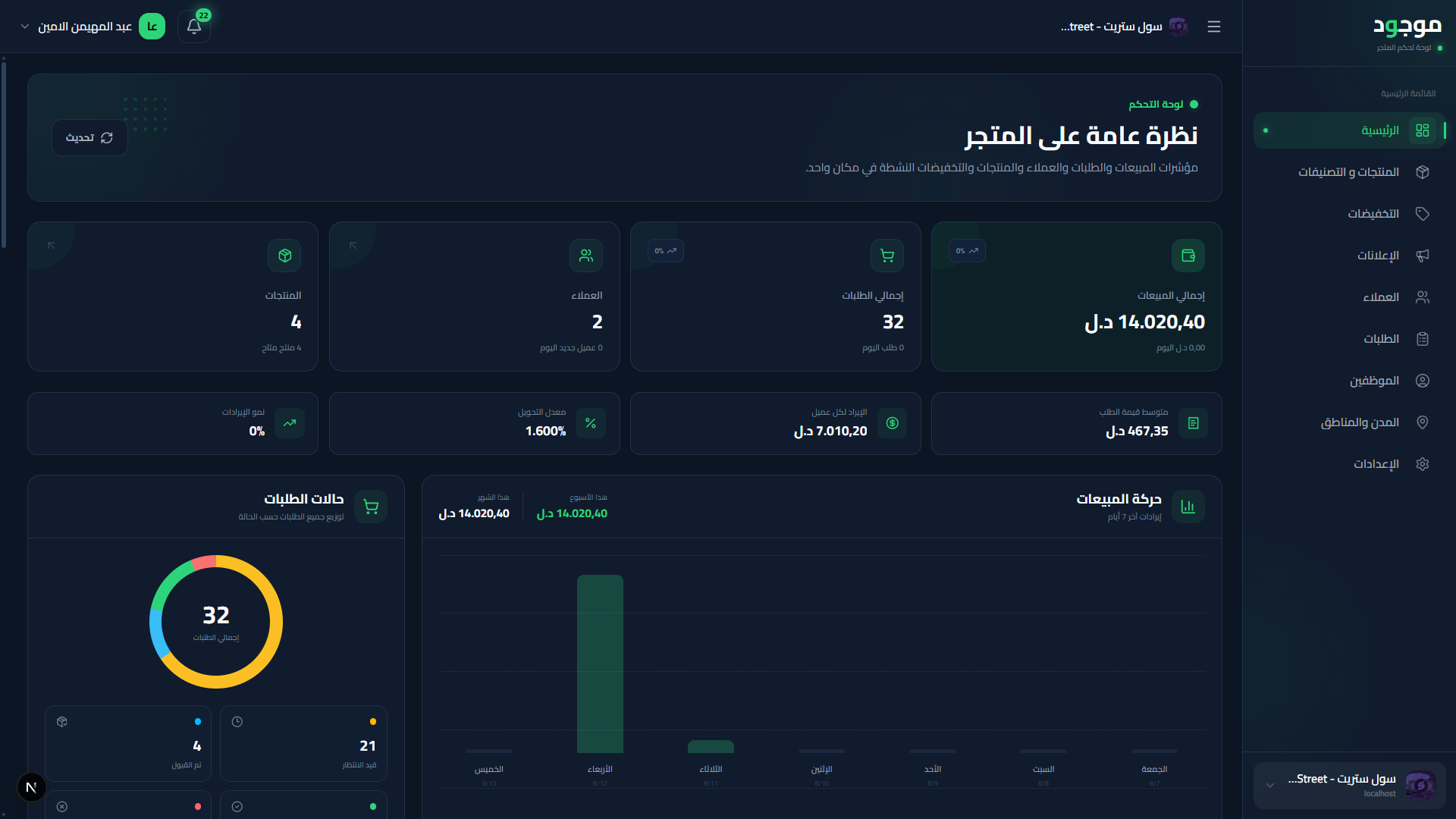Click the الجمعة axis label
This screenshot has width=1456, height=819.
(x=1154, y=769)
